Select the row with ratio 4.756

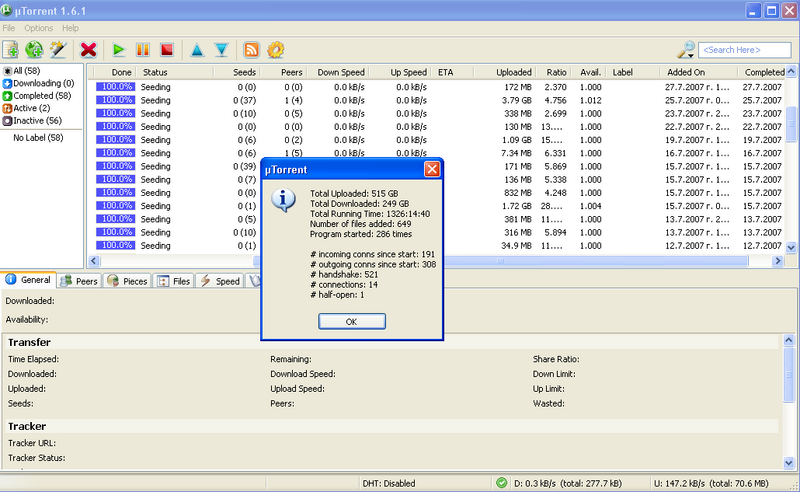[439, 100]
